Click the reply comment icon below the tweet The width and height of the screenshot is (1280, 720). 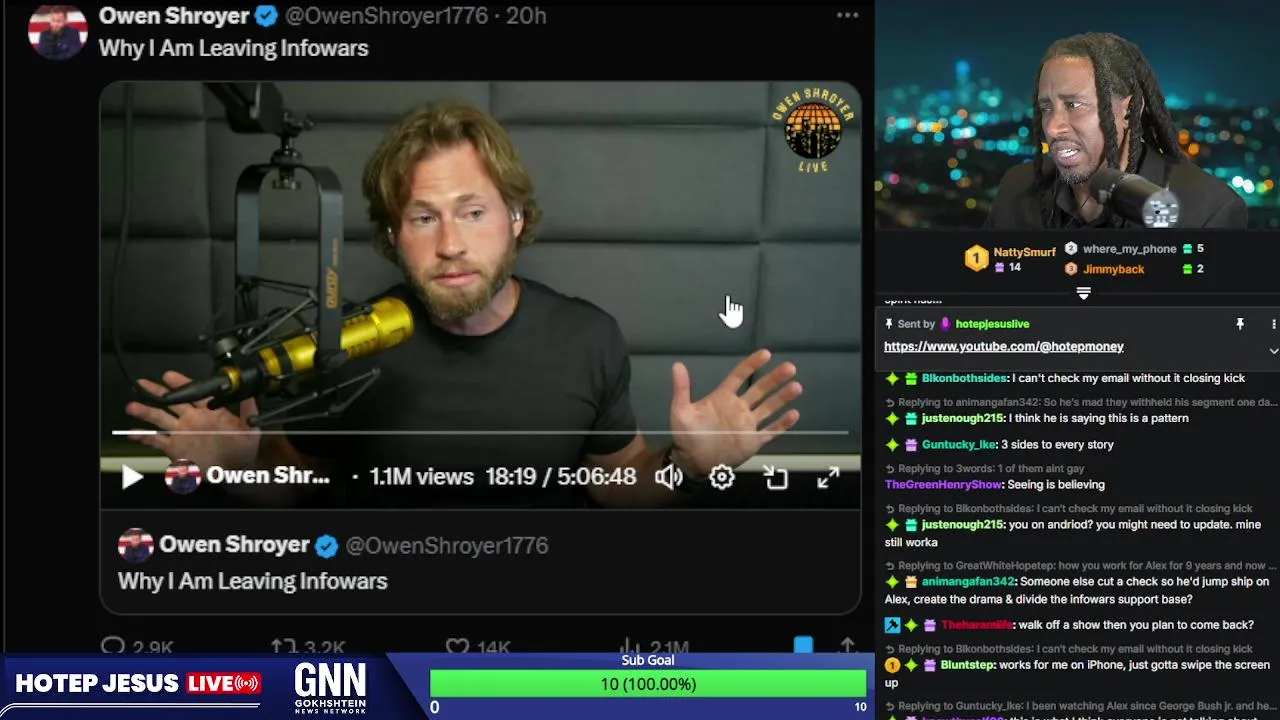(113, 646)
